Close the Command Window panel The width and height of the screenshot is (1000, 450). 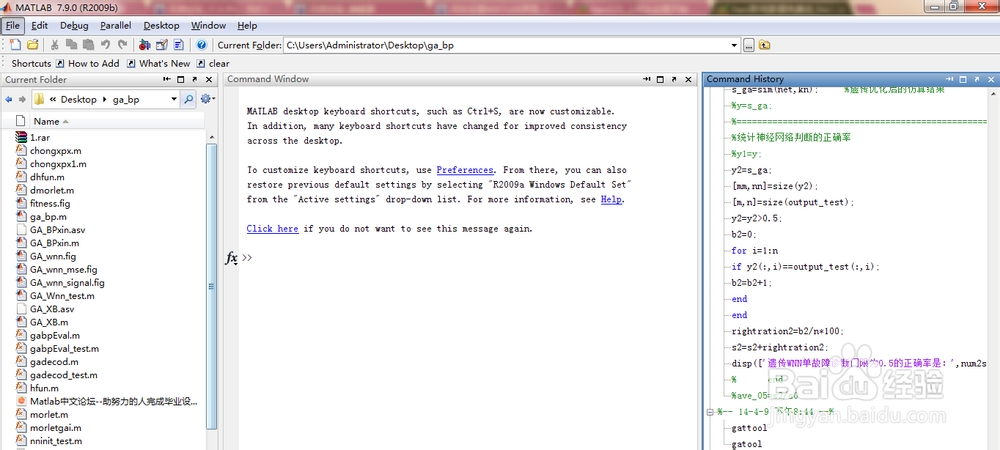(688, 79)
